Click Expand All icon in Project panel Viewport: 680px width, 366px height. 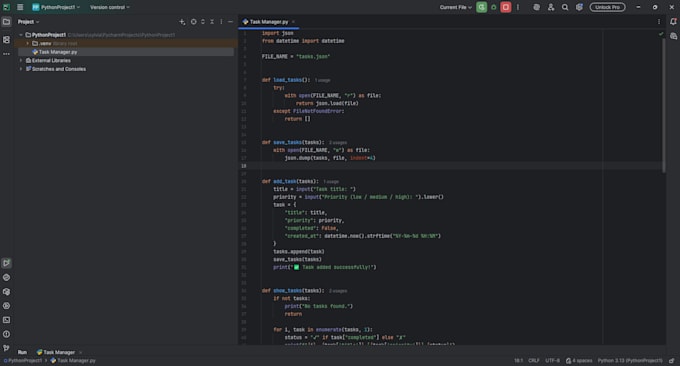click(x=203, y=22)
